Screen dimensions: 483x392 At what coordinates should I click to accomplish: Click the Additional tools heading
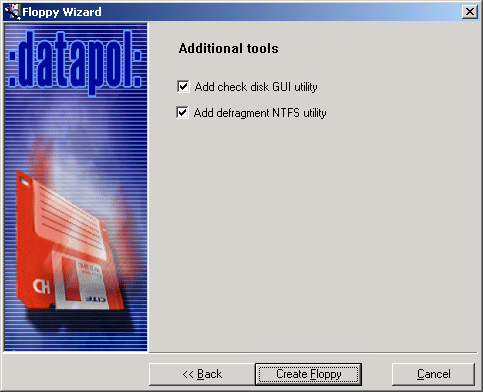228,49
